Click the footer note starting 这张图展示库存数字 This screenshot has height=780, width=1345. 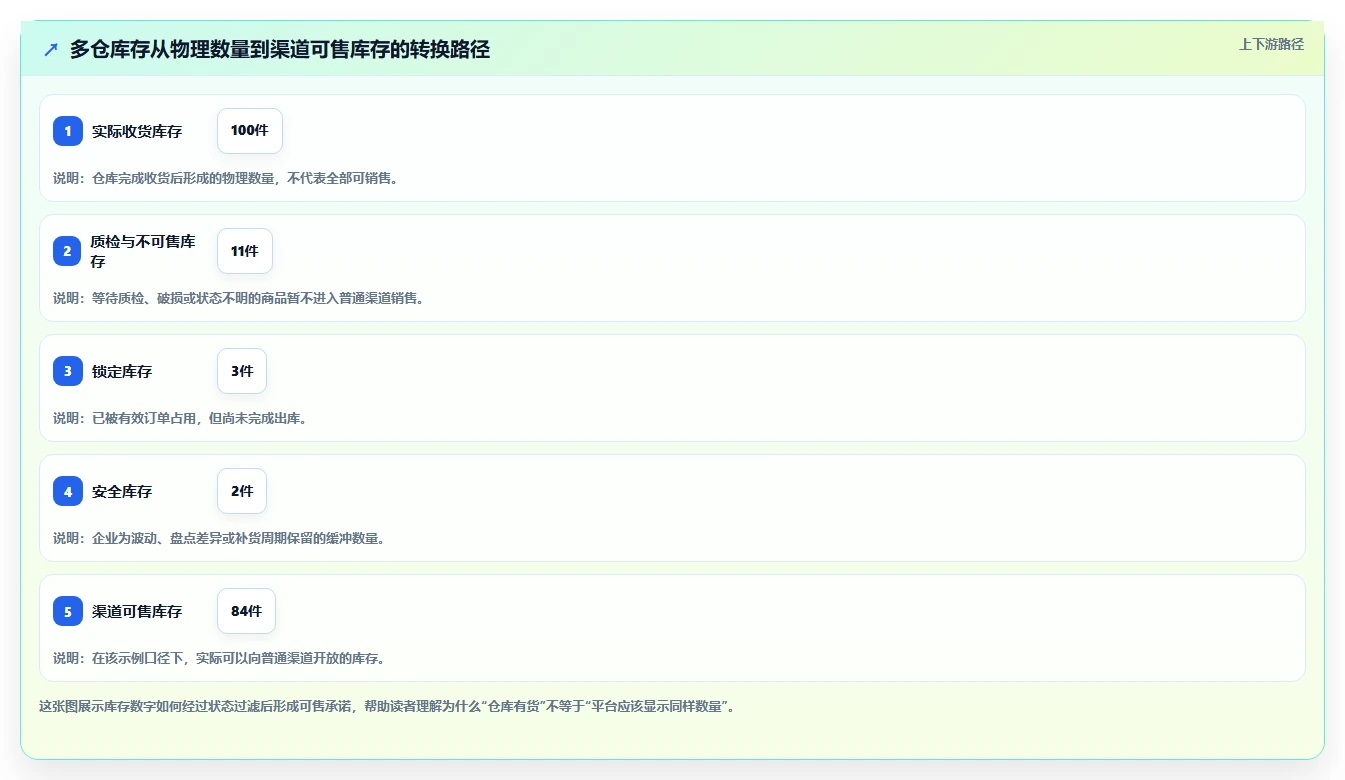coord(388,706)
